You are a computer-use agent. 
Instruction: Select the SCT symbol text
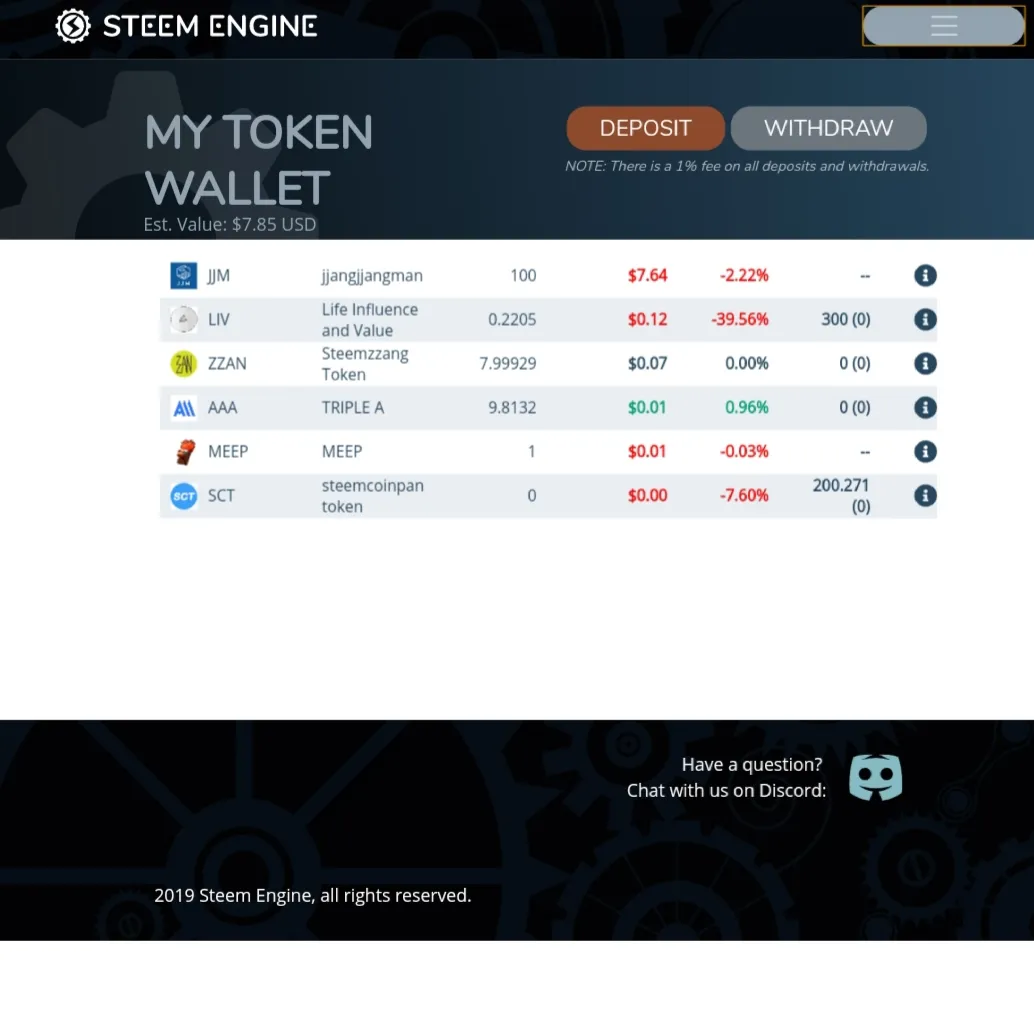(x=221, y=495)
